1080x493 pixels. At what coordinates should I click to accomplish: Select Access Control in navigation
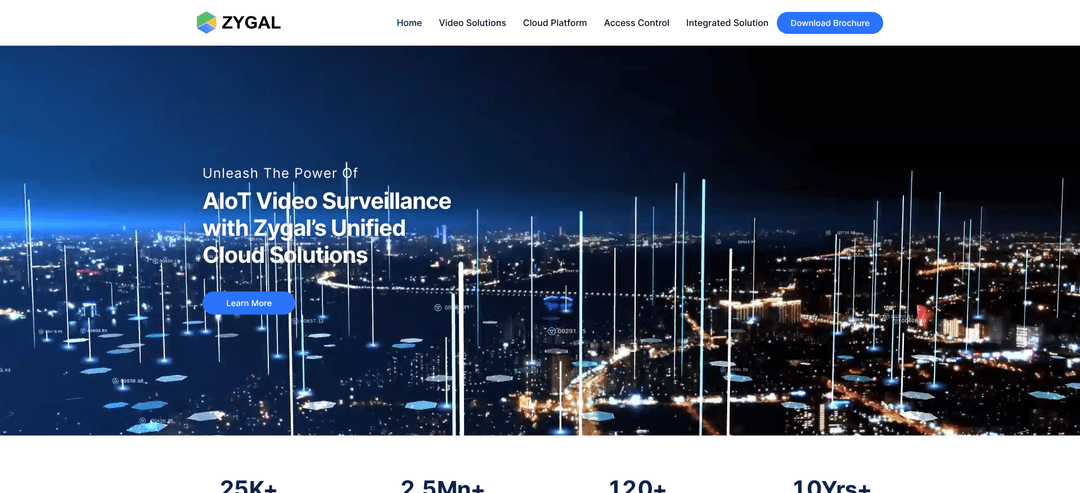pos(636,23)
